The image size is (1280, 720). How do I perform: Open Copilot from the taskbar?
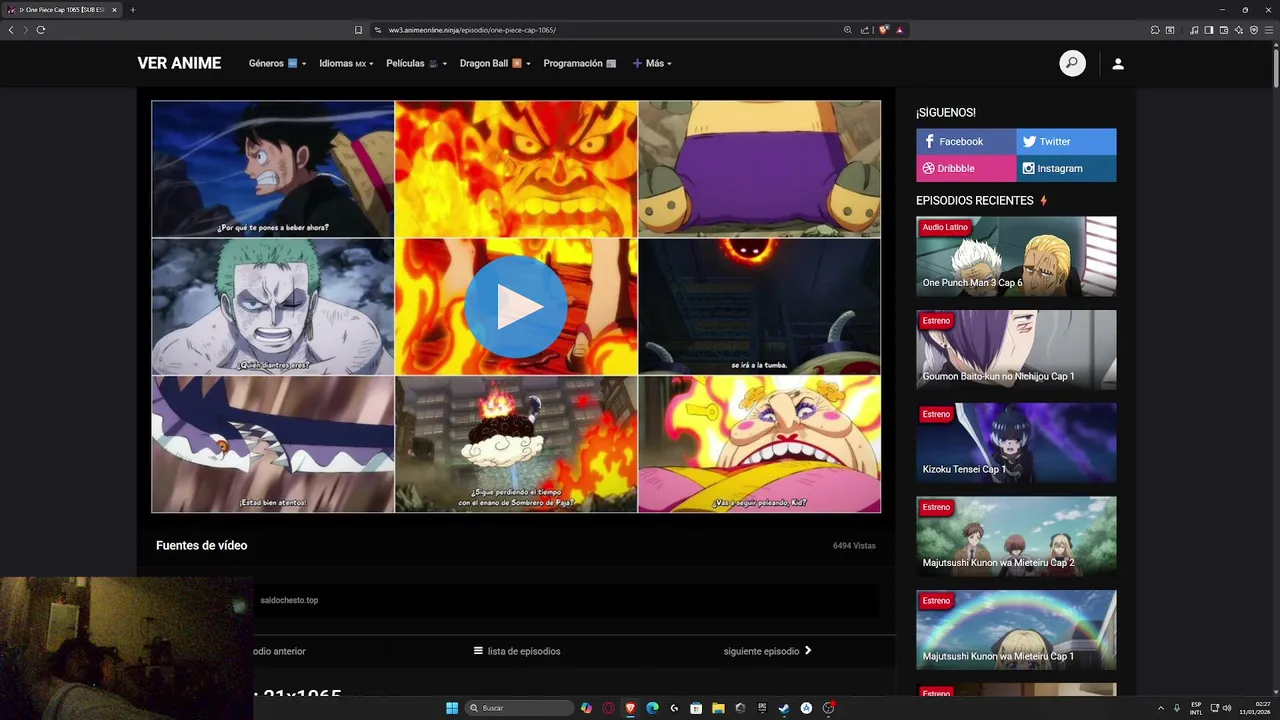pyautogui.click(x=586, y=708)
